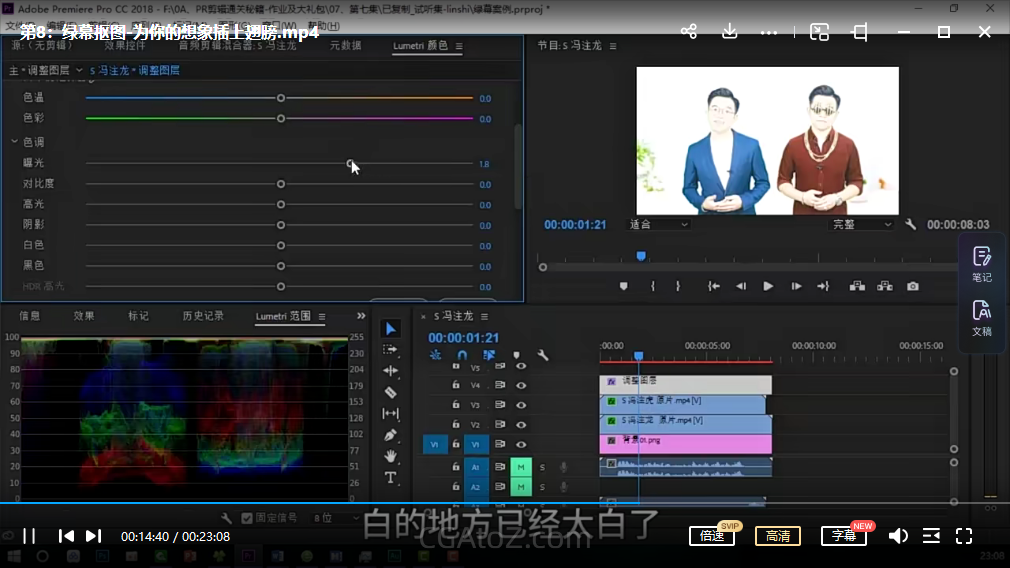Click the 倍速 playback speed button
This screenshot has width=1010, height=568.
point(711,536)
